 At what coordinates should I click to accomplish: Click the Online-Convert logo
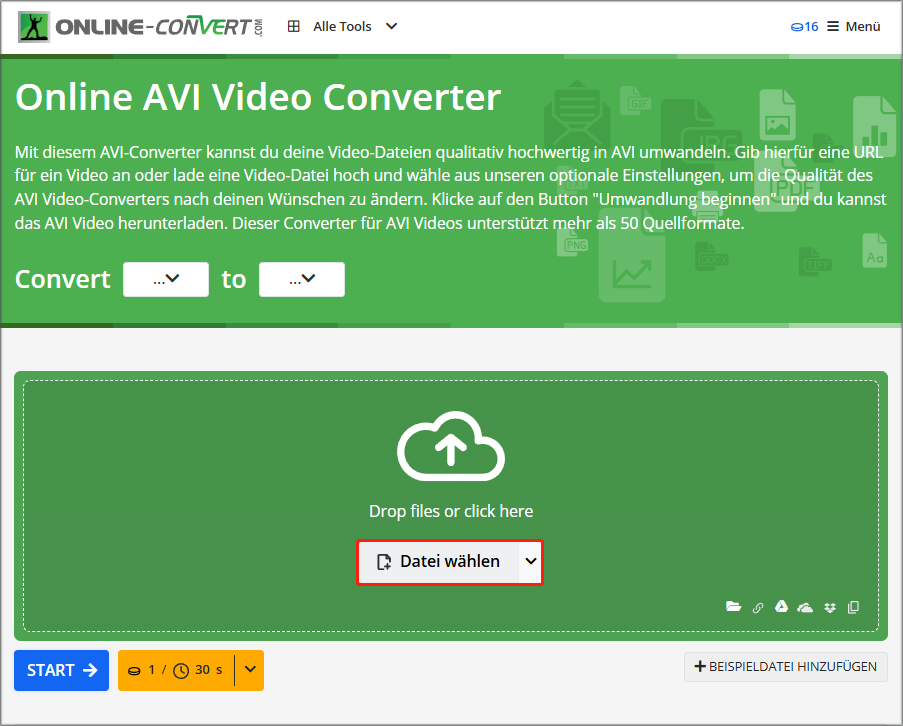click(x=141, y=26)
